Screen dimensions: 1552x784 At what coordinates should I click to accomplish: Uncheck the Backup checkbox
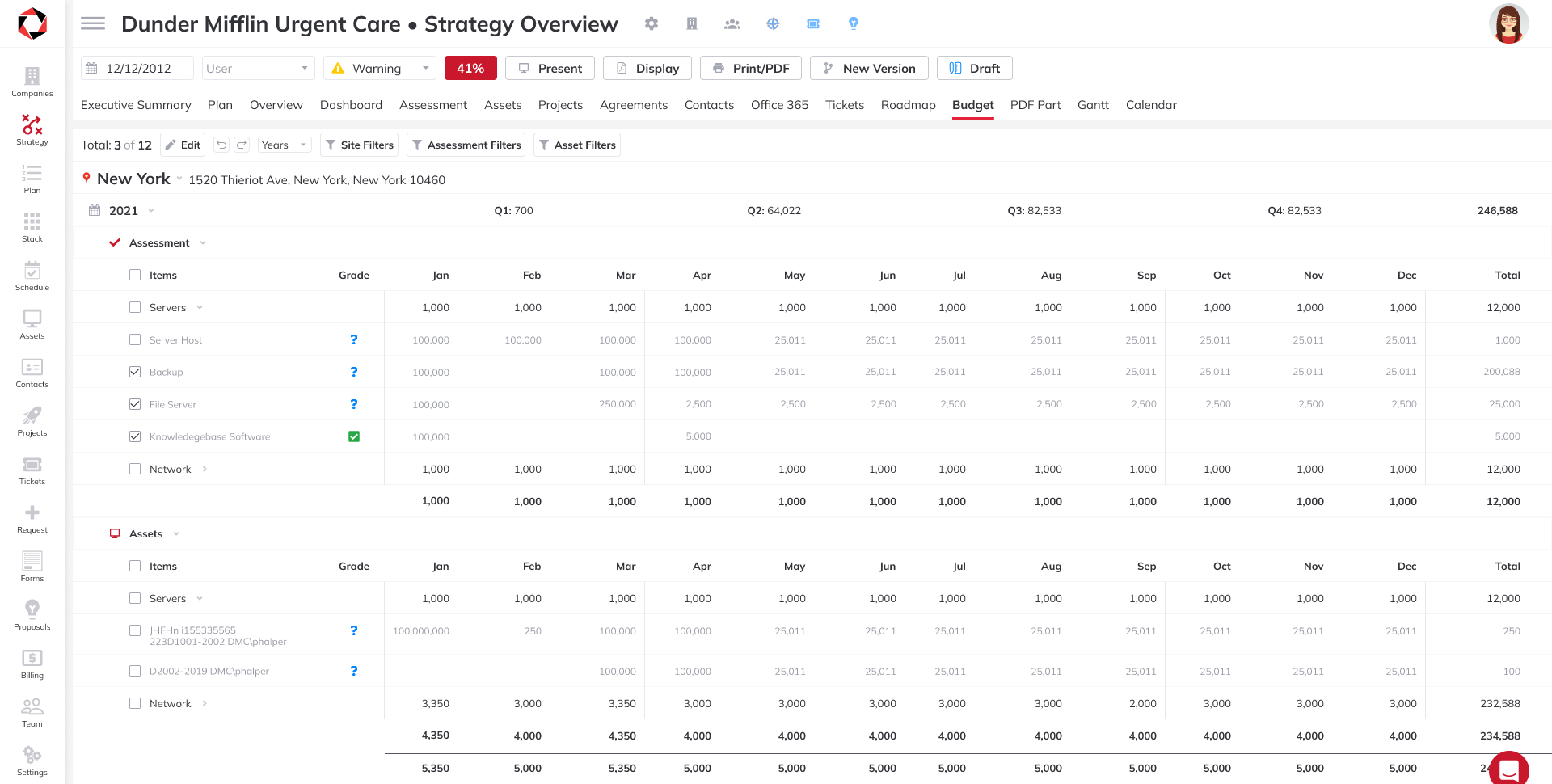click(x=135, y=372)
